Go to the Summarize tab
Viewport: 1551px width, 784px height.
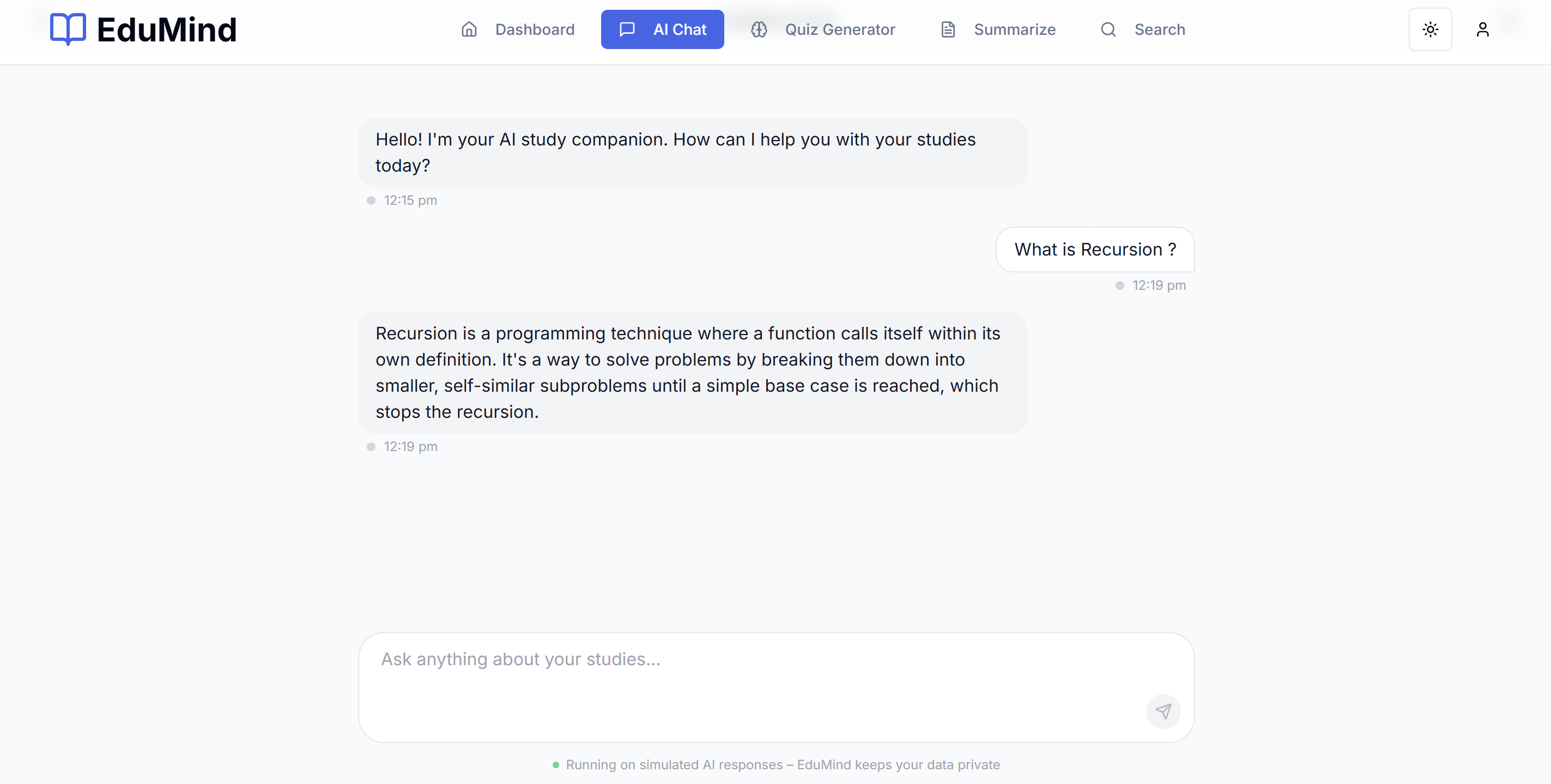click(x=1015, y=29)
